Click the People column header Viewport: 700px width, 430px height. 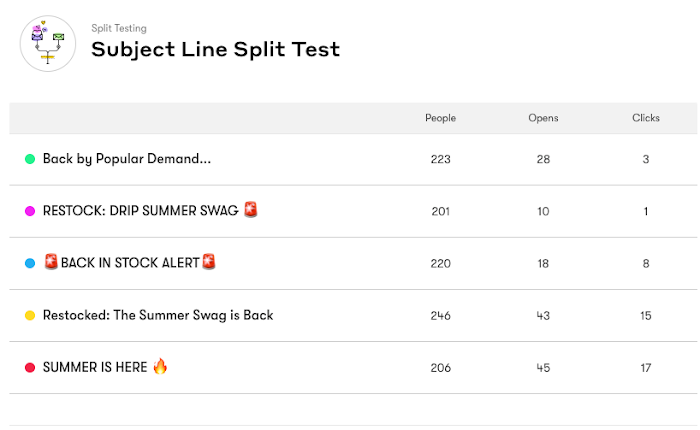[x=440, y=118]
